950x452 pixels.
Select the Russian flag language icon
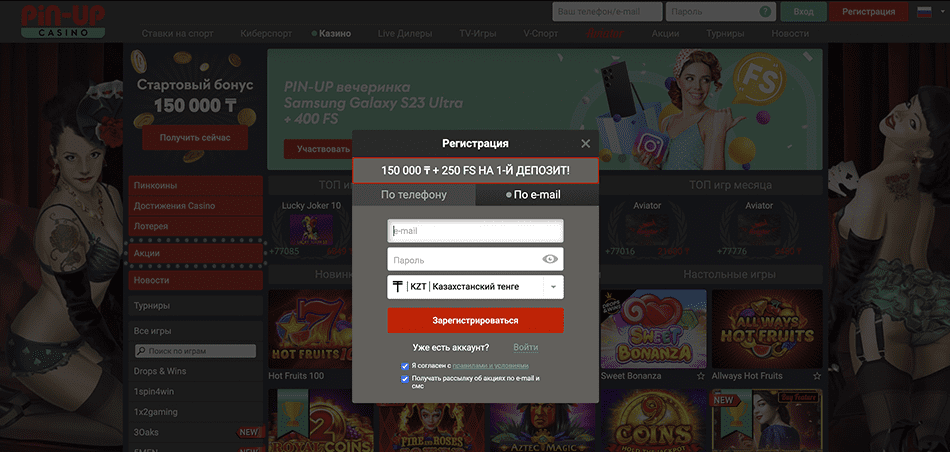[x=924, y=12]
